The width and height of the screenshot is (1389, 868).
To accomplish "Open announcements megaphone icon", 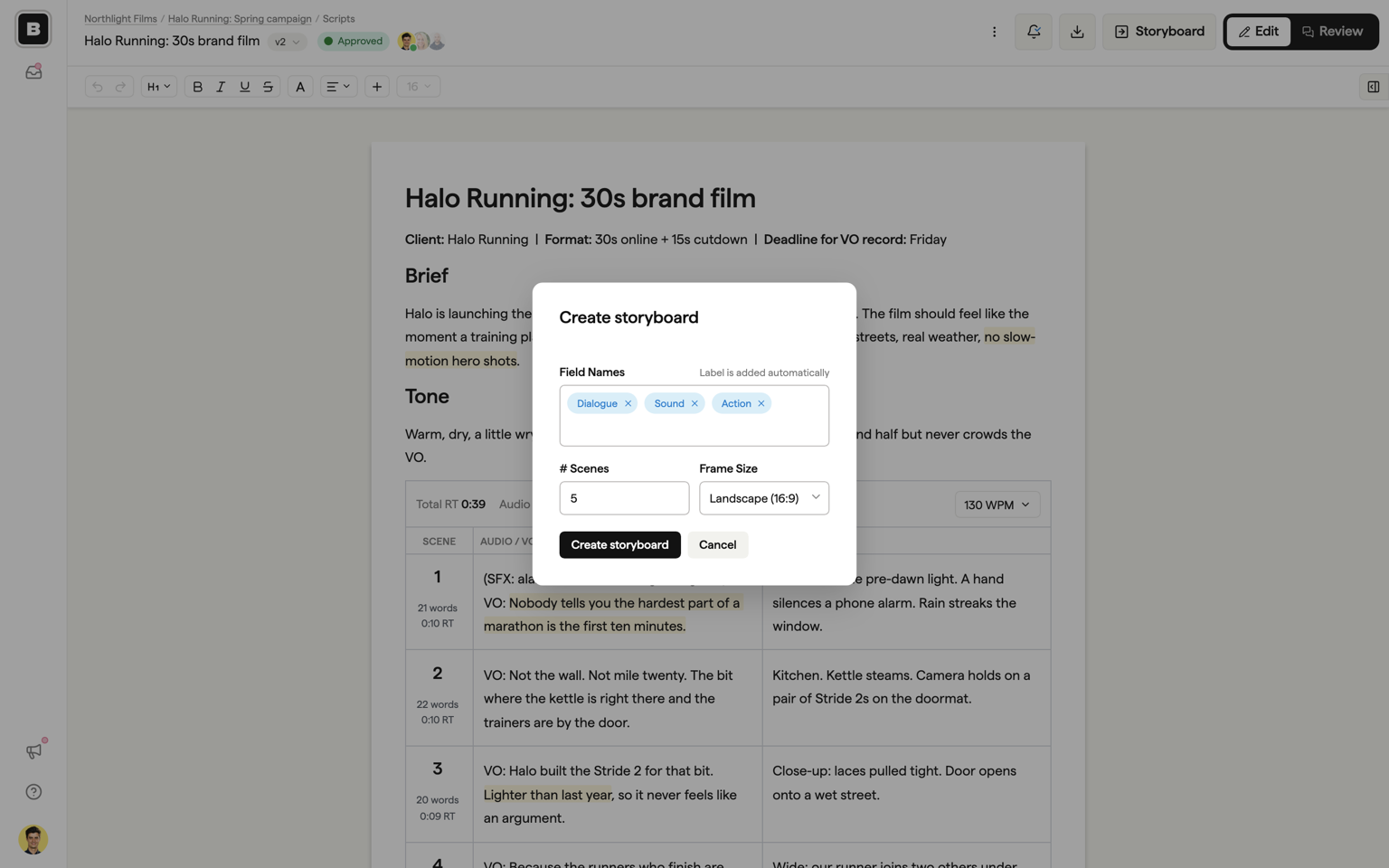I will pyautogui.click(x=33, y=750).
